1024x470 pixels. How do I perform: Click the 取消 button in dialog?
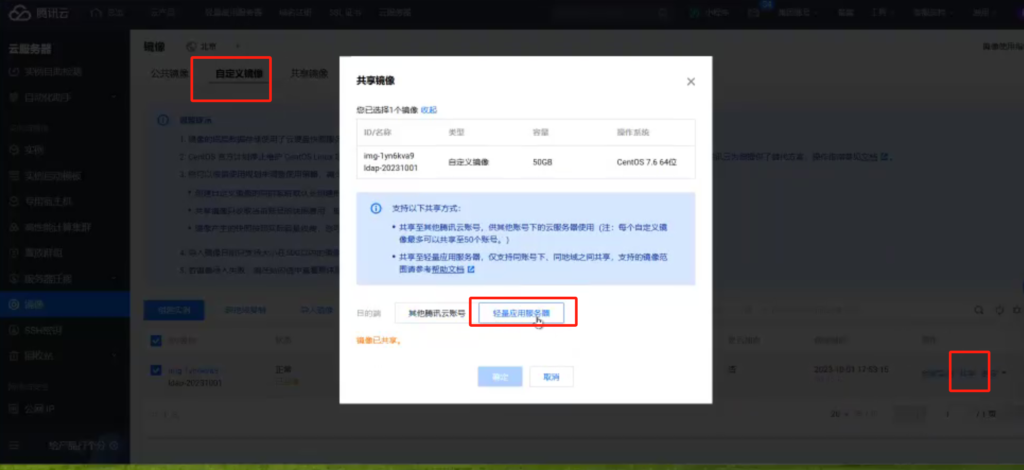(x=551, y=377)
